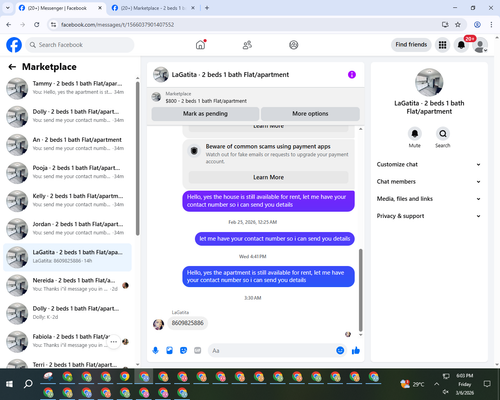Open the Menu grid icon
Viewport: 500px width, 400px height.
pyautogui.click(x=442, y=45)
